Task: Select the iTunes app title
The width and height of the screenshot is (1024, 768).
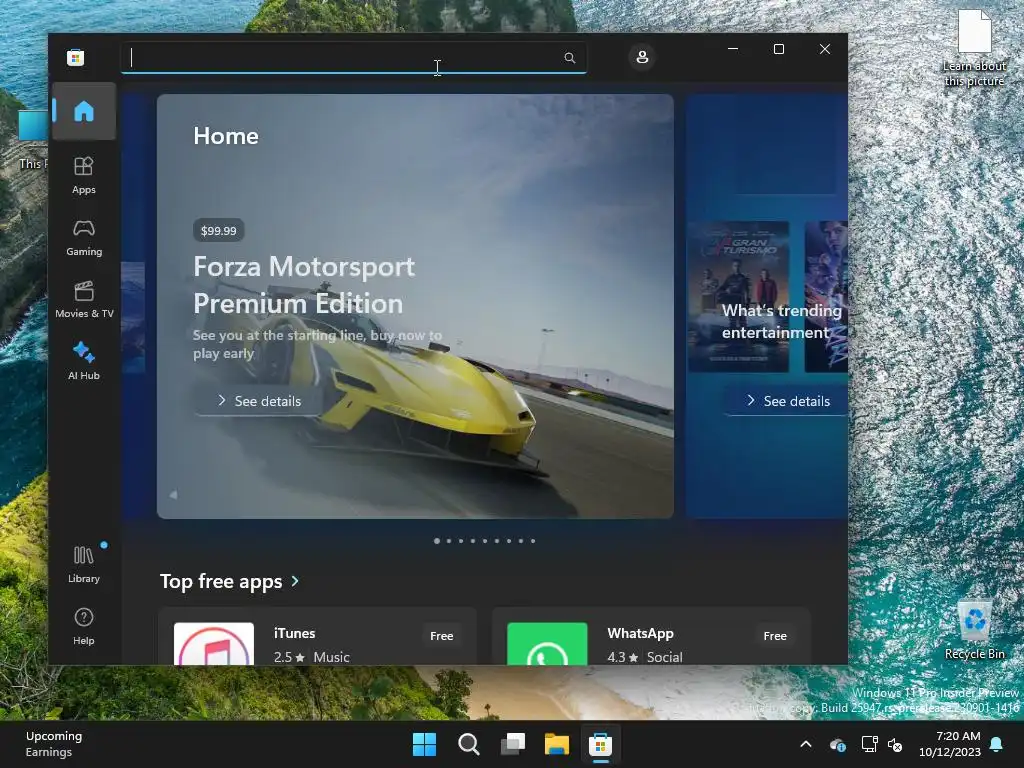Action: [295, 633]
